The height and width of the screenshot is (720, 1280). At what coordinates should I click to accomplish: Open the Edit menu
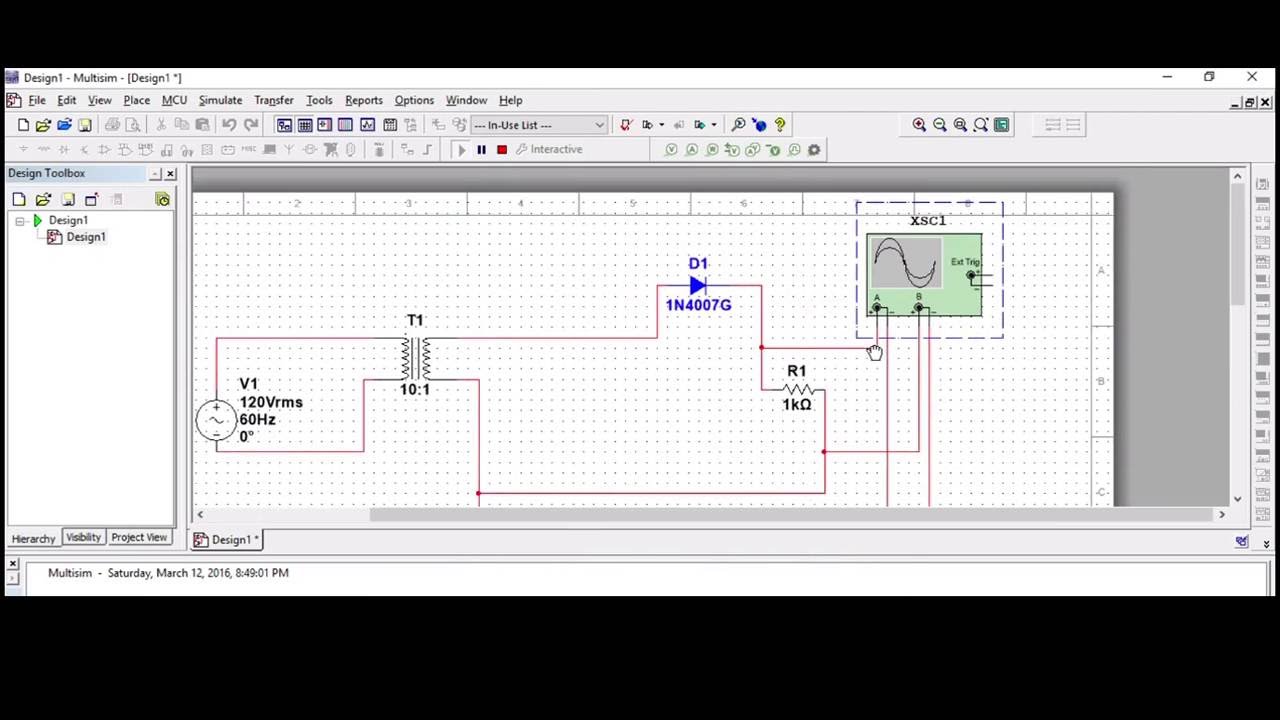click(67, 100)
